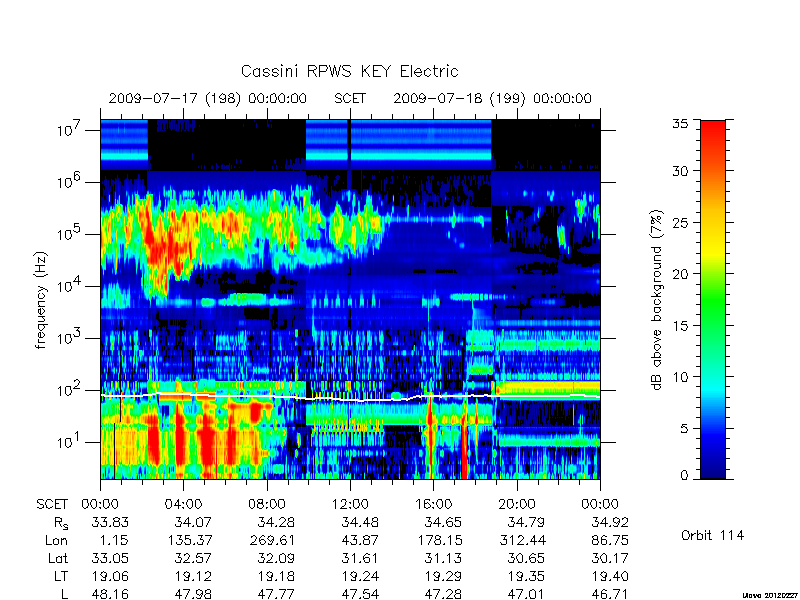Click the Rs value '34.48'
This screenshot has width=800, height=600.
click(x=360, y=522)
